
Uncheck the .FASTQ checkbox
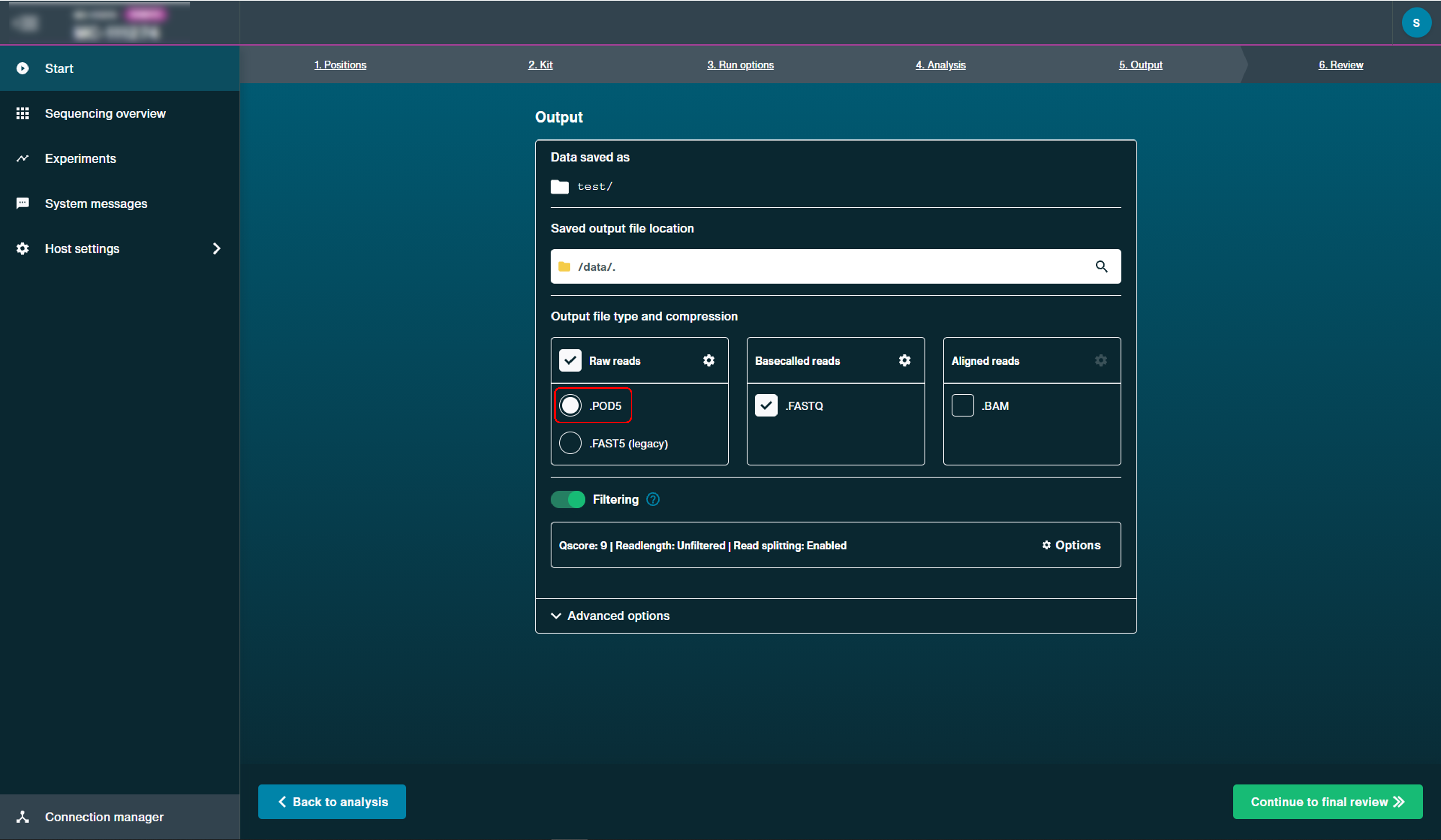tap(766, 406)
